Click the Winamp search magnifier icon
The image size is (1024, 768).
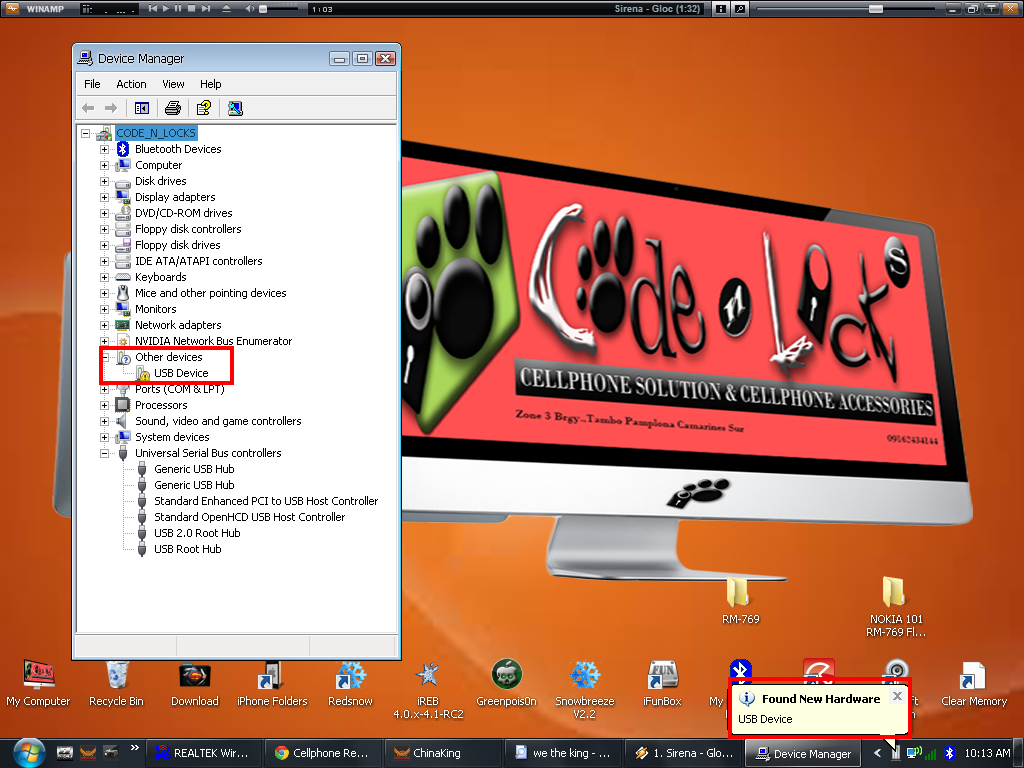pos(739,9)
